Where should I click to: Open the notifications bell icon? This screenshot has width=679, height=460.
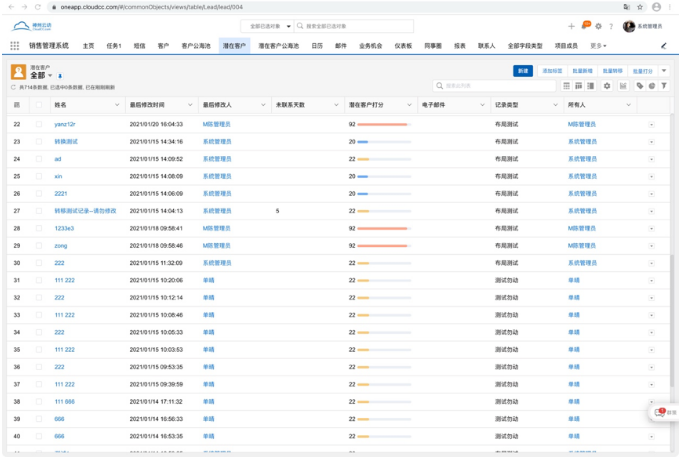586,26
